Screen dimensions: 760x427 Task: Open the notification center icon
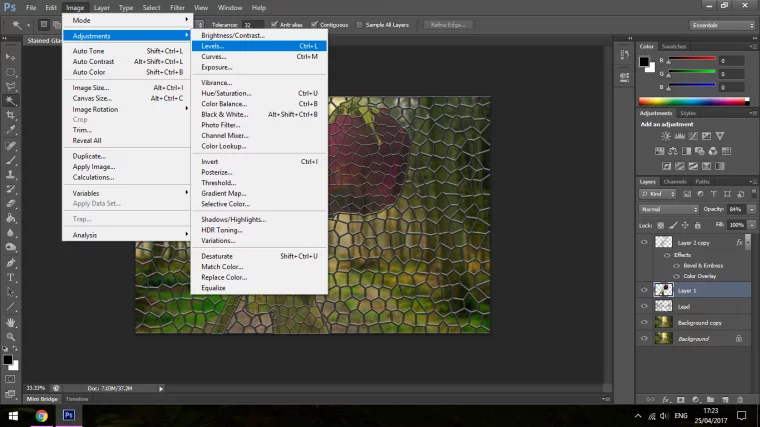point(742,415)
